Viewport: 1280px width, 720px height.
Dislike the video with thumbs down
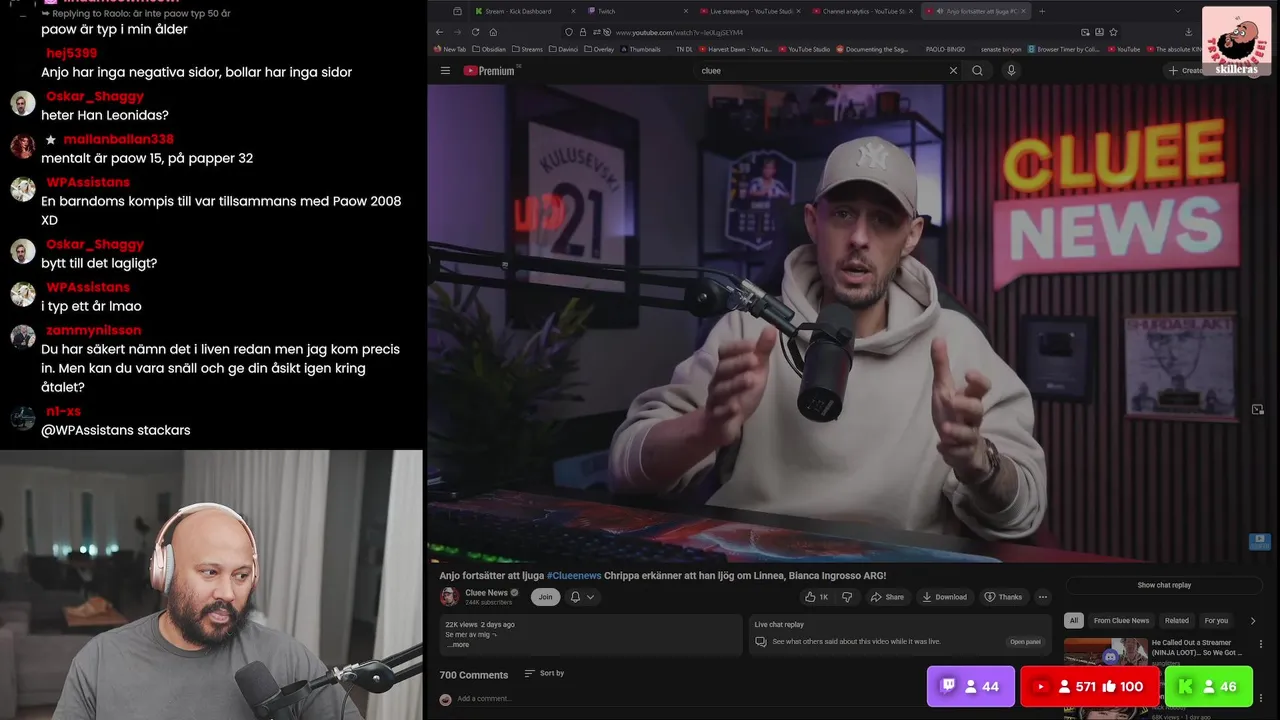tap(847, 597)
